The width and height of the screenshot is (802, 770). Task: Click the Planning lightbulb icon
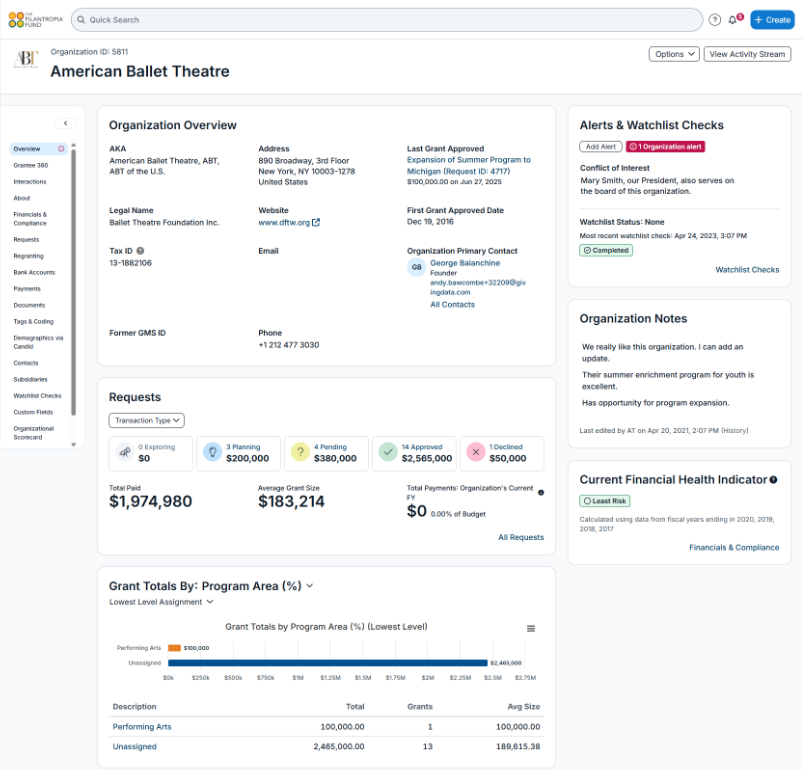[x=213, y=452]
